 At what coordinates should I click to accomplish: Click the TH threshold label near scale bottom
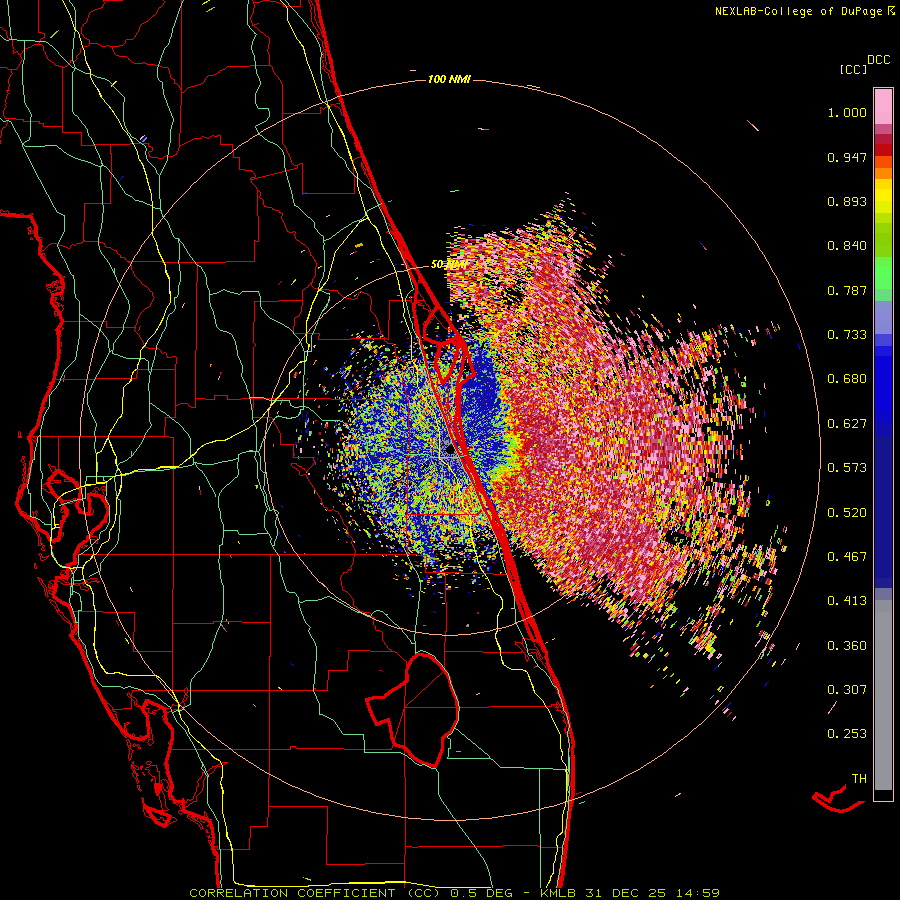click(859, 779)
